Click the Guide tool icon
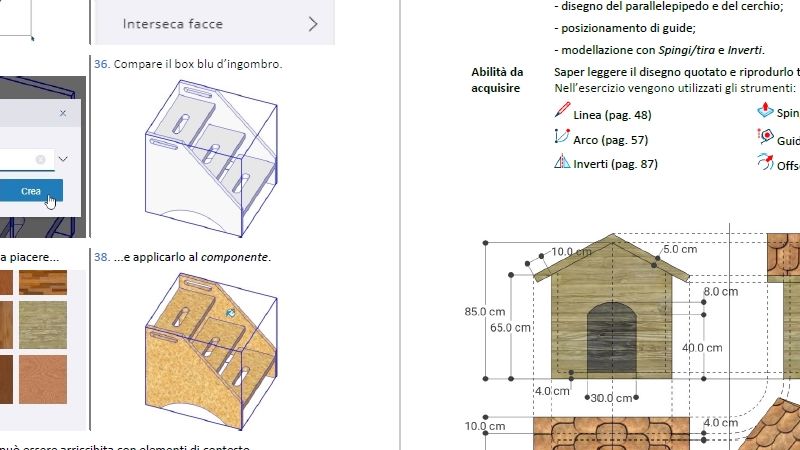The image size is (800, 450). click(765, 136)
